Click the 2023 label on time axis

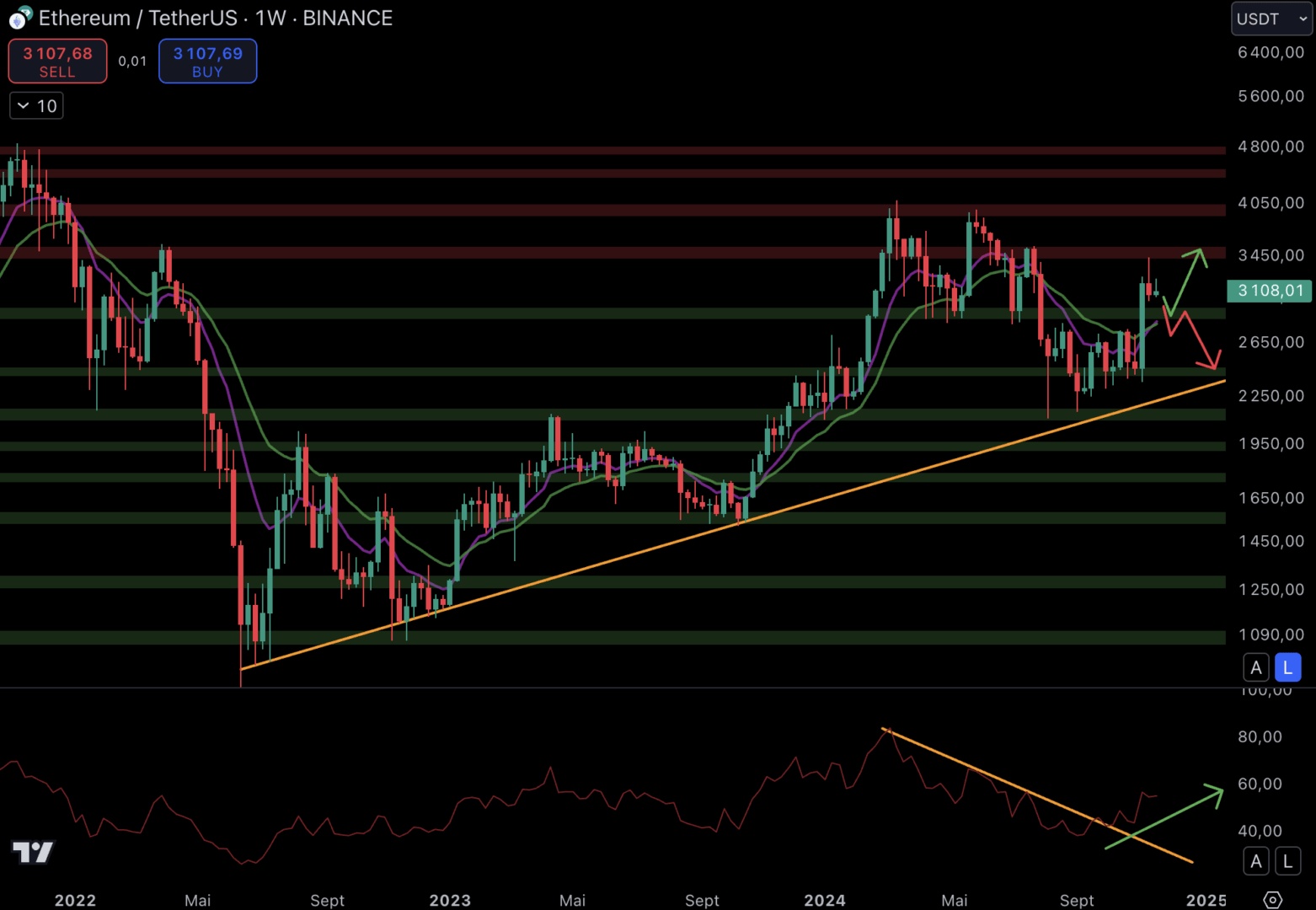pyautogui.click(x=450, y=900)
